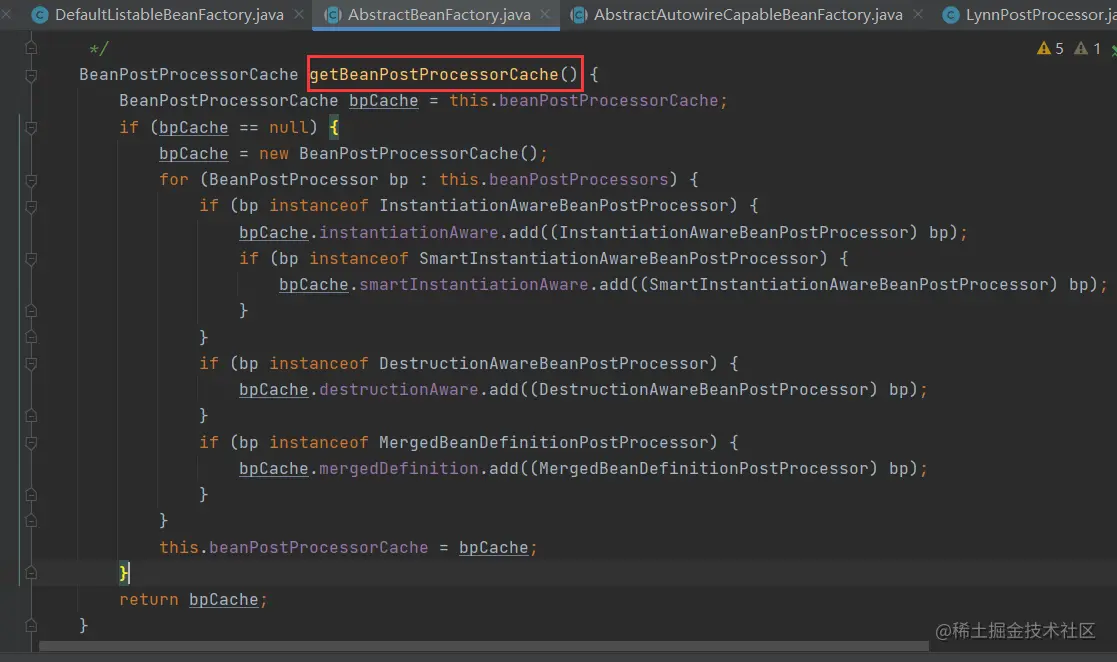Click the BeanPostProcessorCache return type
Screen dimensions: 1117x662
point(189,74)
